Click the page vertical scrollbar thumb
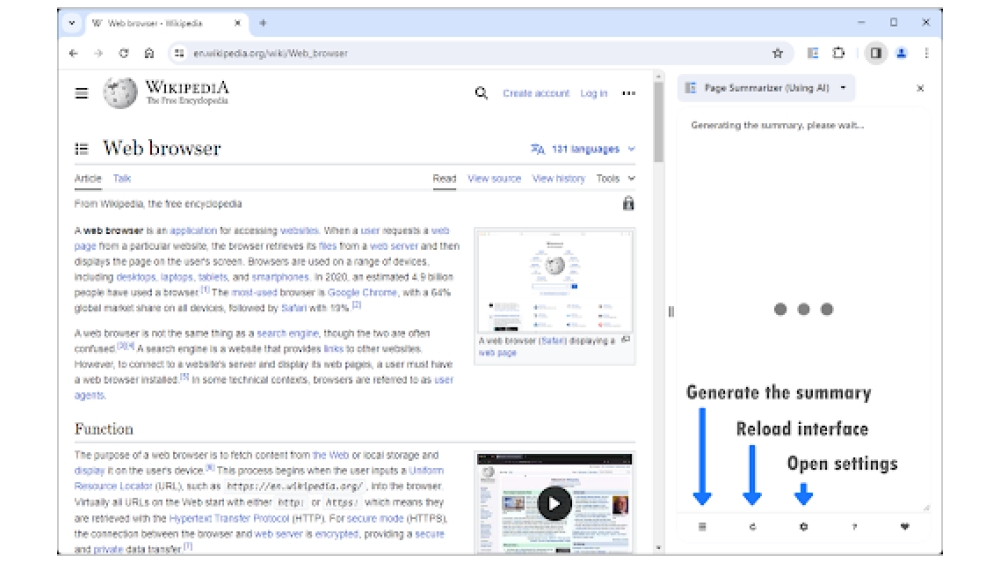 659,122
